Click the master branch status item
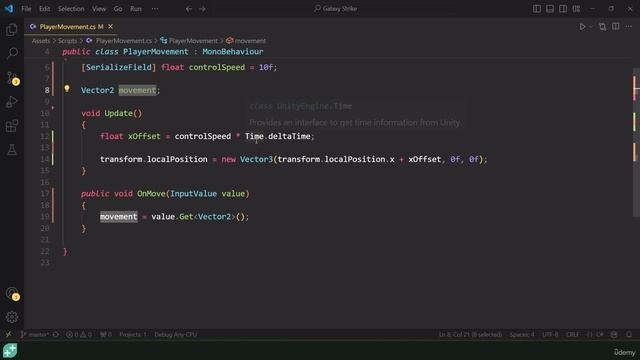This screenshot has width=640, height=360. point(34,334)
